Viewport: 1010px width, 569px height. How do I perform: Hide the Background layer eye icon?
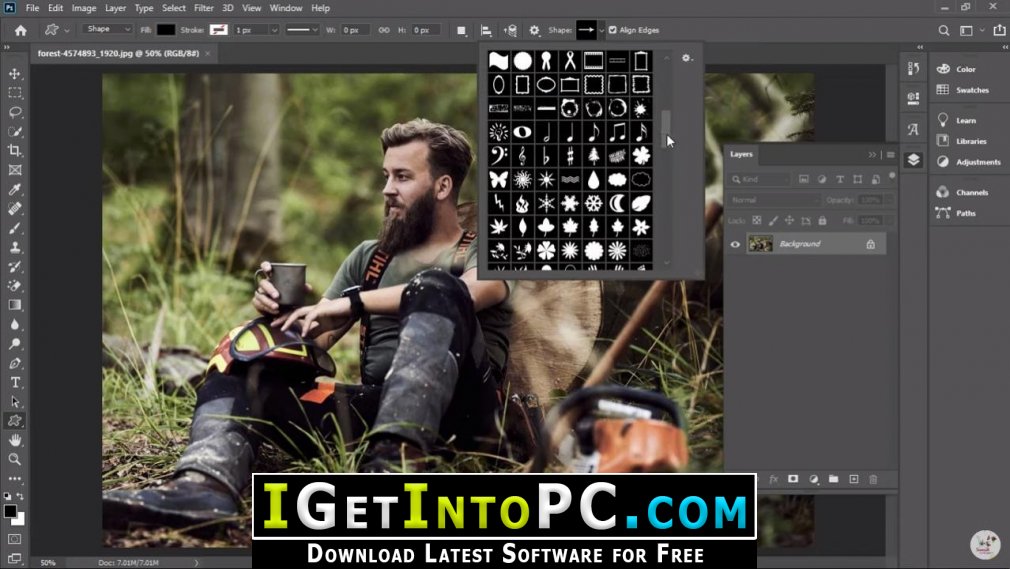coord(735,244)
